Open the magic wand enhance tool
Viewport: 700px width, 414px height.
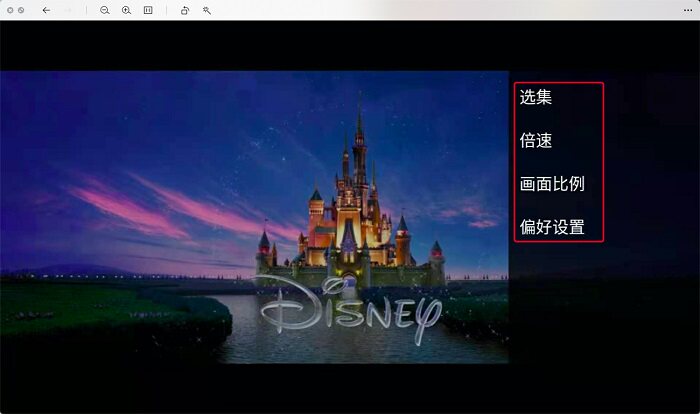(207, 10)
